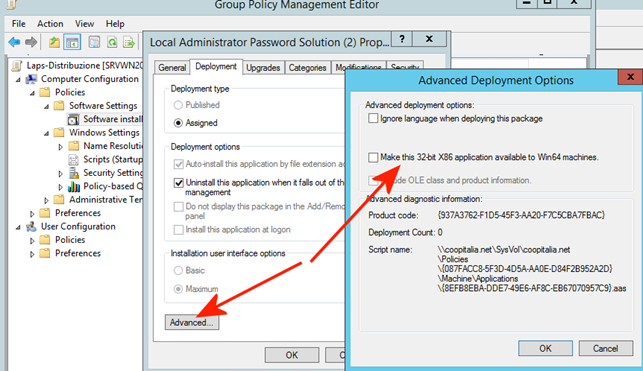The width and height of the screenshot is (643, 371).
Task: Select the Assigned deployment type radio
Action: coord(178,123)
